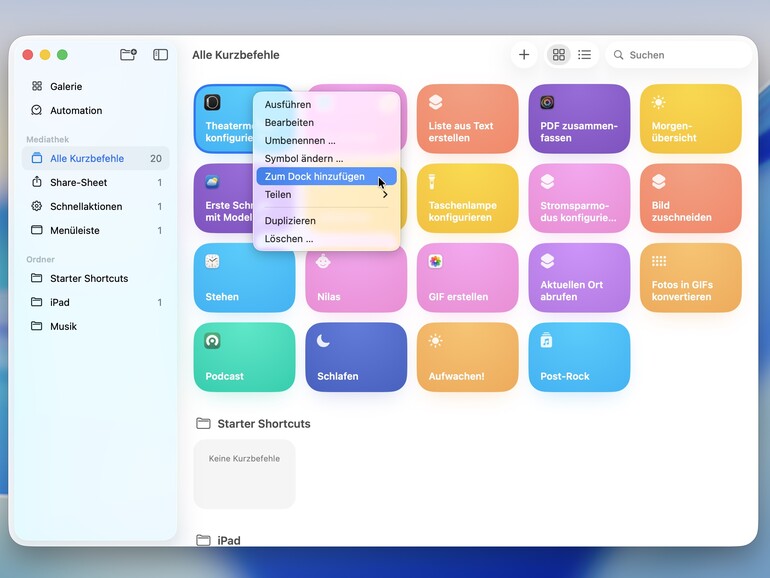The width and height of the screenshot is (770, 578).
Task: Select Schnellaktionen in sidebar
Action: pos(96,207)
